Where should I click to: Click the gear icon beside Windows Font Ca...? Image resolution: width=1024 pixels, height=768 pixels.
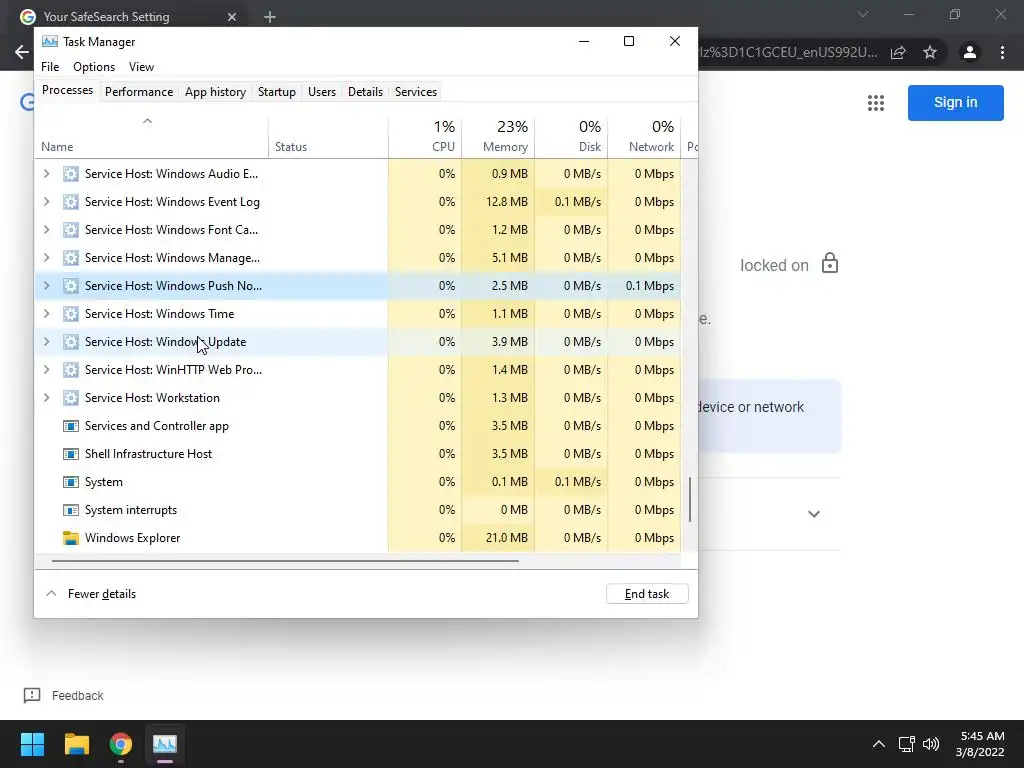point(71,230)
